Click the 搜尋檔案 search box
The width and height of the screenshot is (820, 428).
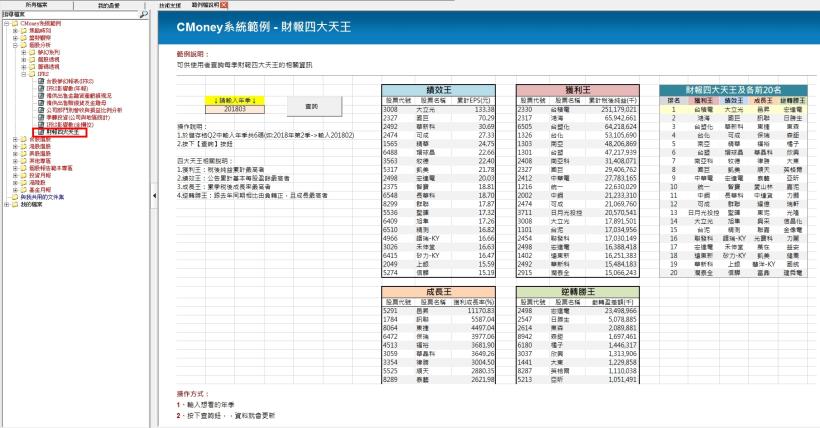coord(70,15)
